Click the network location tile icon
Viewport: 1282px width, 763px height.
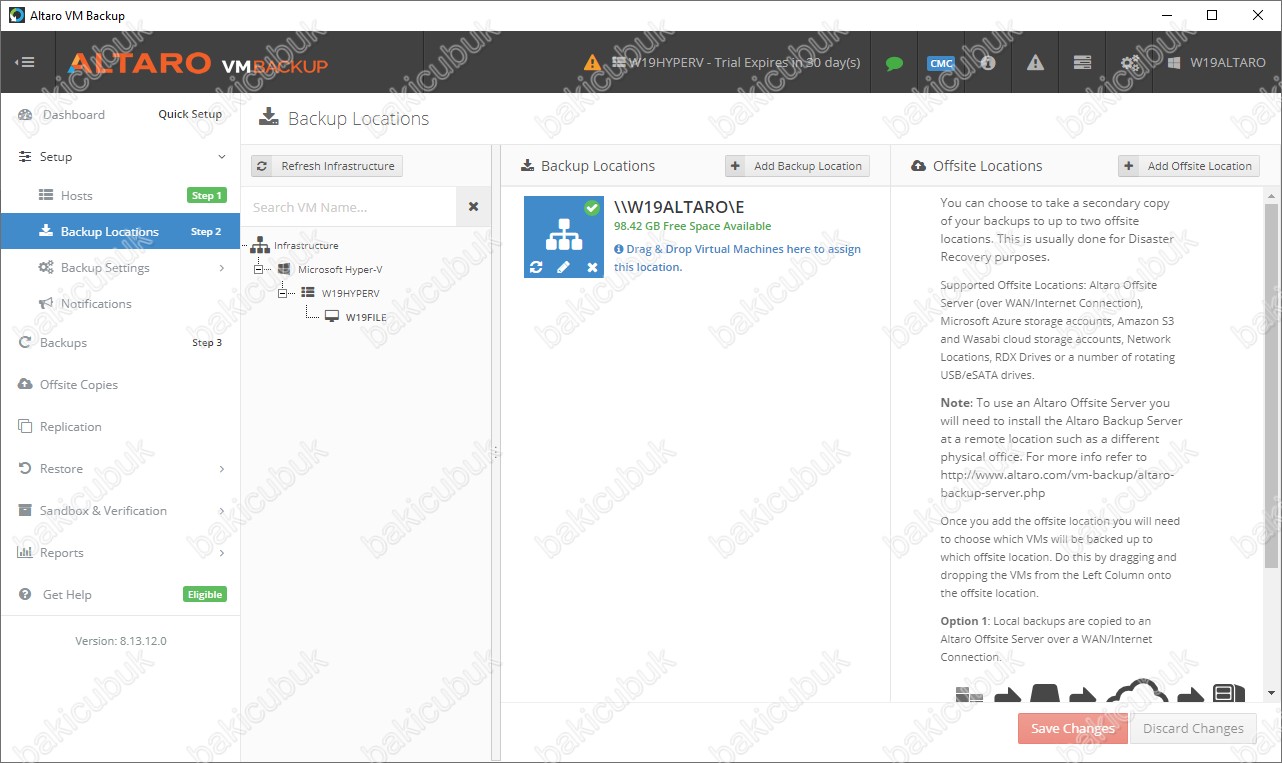[563, 236]
